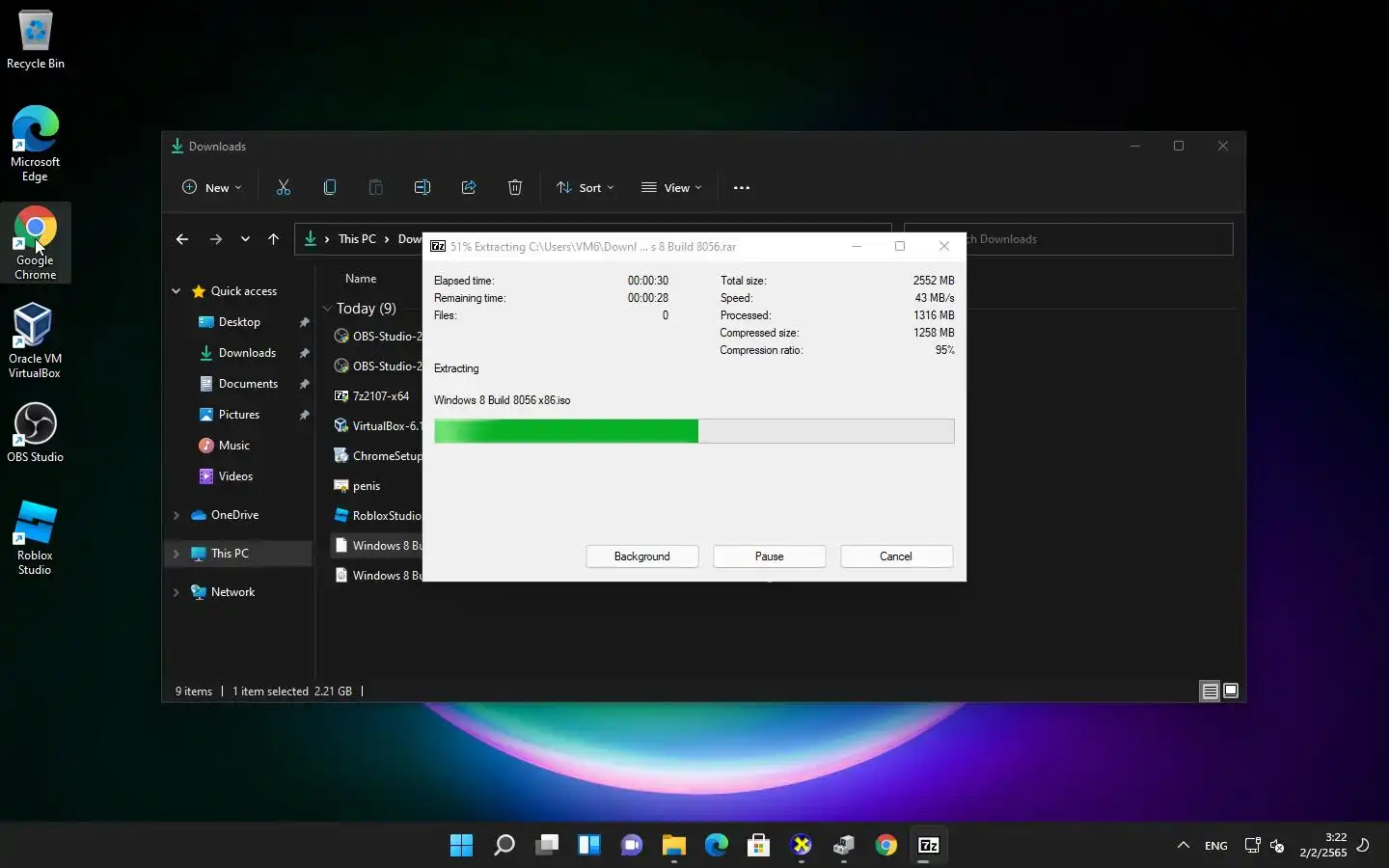Select the 7z2107-x64 file
1389x868 pixels.
tap(372, 396)
